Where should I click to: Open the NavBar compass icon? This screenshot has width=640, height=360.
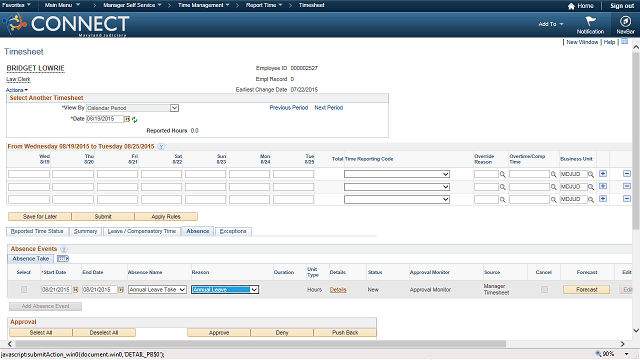pos(625,21)
